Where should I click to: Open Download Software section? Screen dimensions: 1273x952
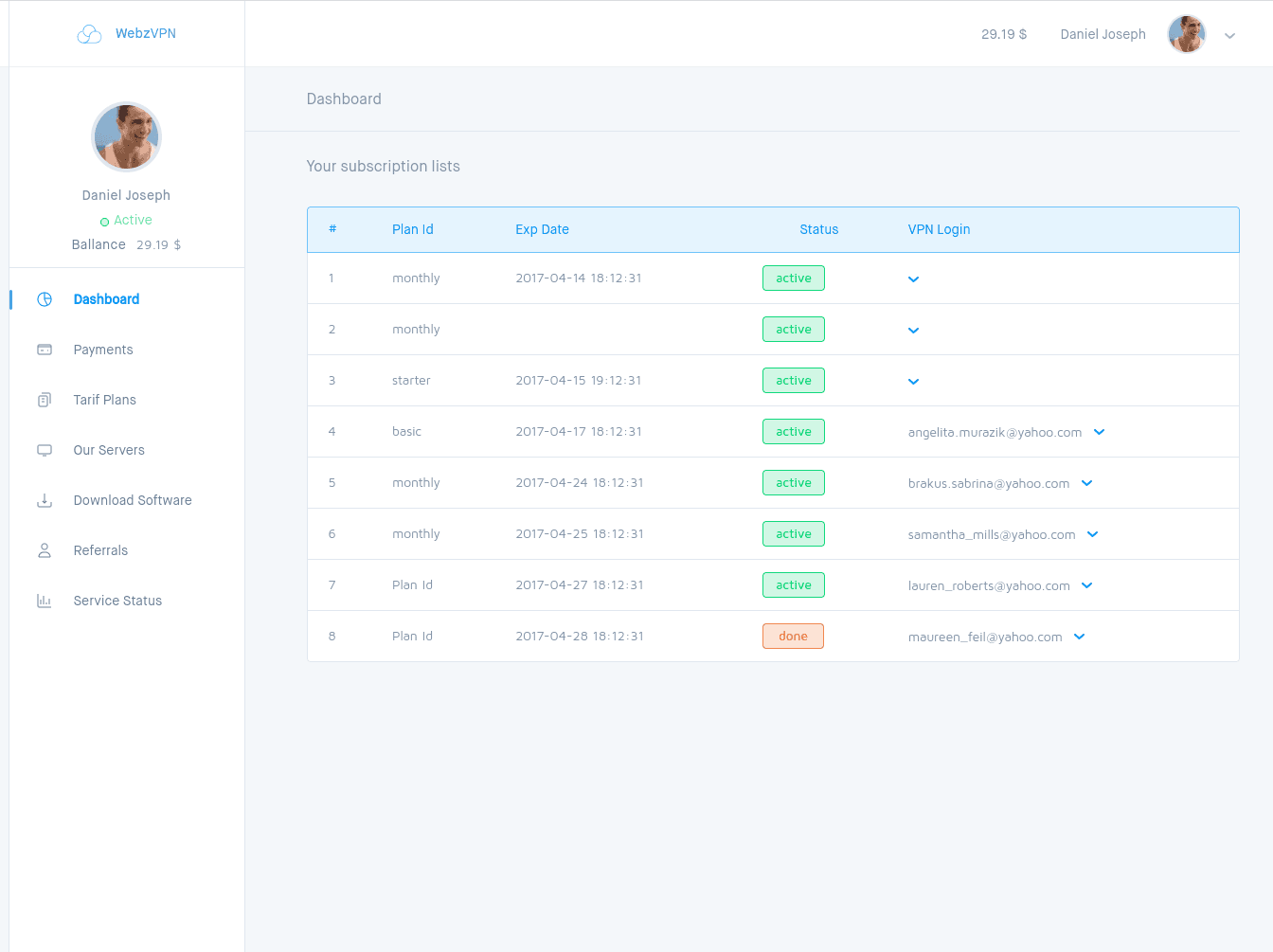coord(133,500)
